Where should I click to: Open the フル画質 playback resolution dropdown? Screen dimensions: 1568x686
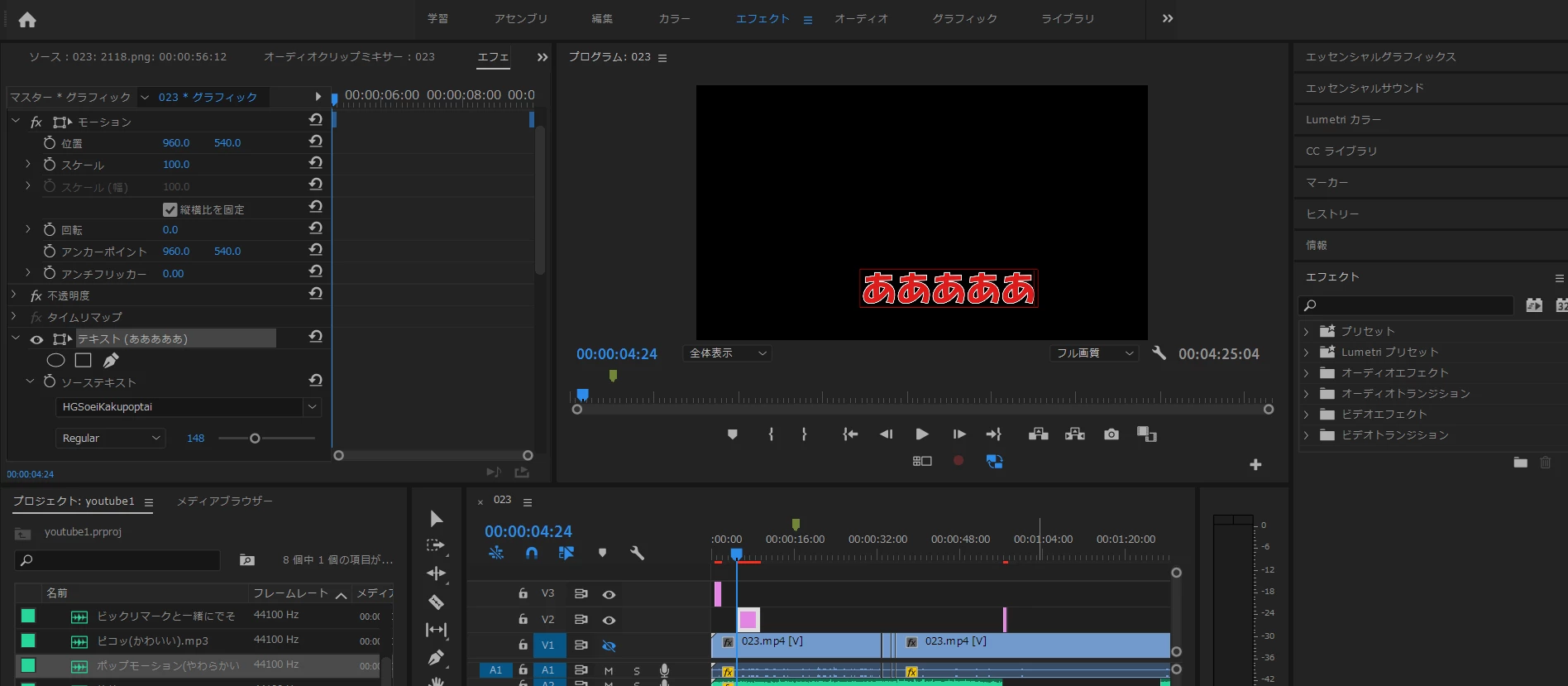click(x=1094, y=353)
